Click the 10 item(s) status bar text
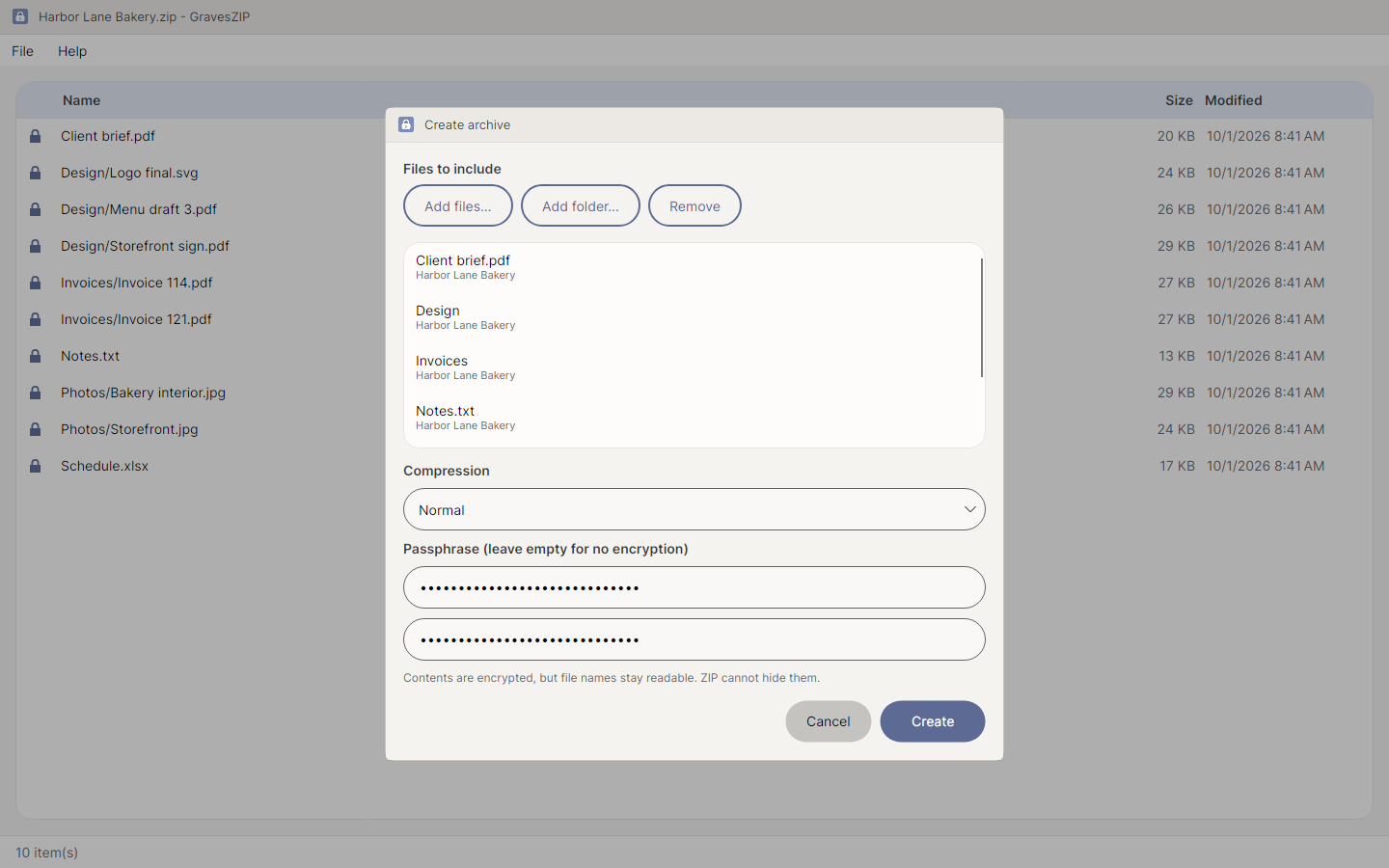 [47, 853]
